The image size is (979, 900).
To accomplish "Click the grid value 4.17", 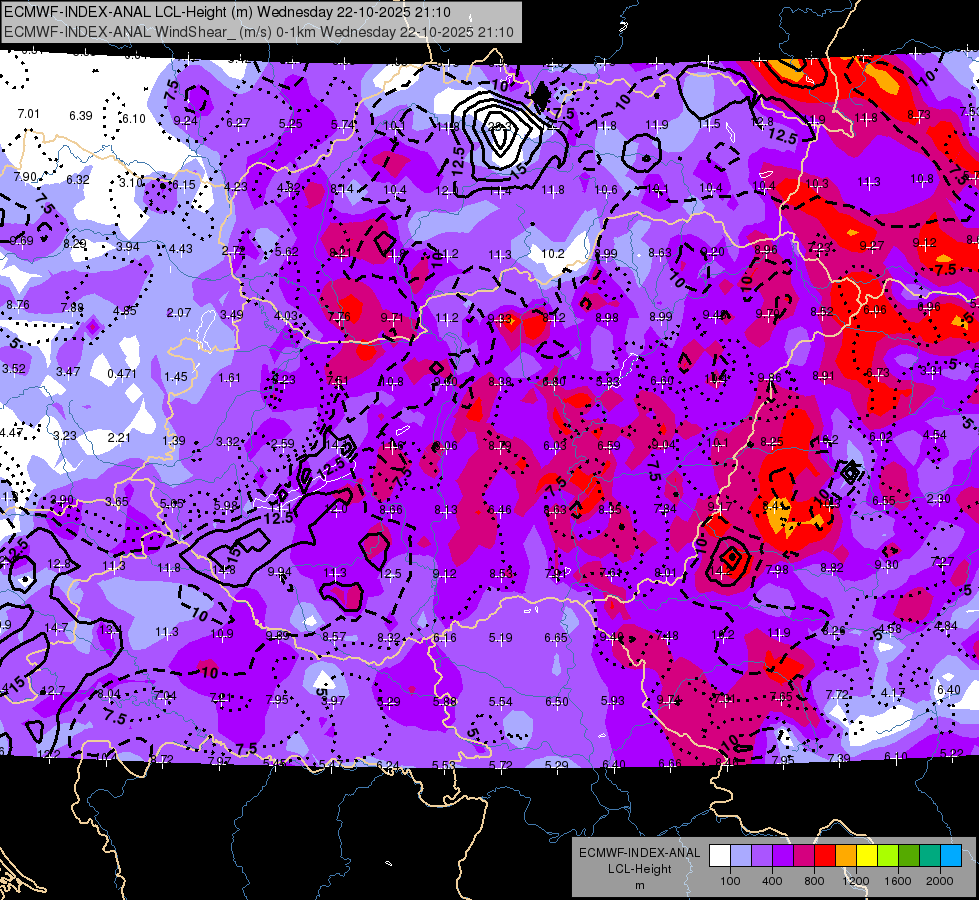I will (x=893, y=693).
